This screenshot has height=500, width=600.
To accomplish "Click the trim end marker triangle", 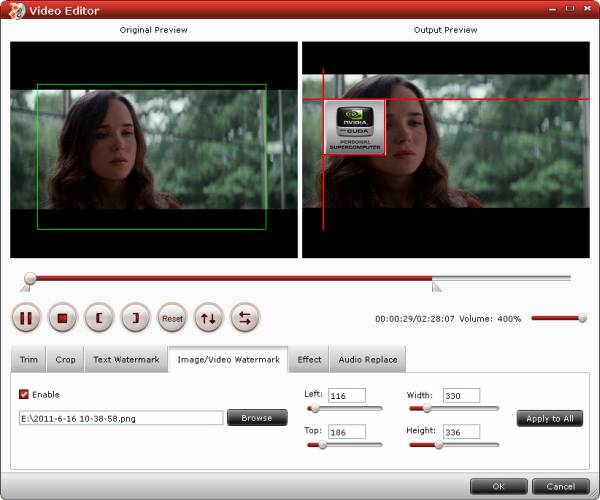I will click(436, 287).
